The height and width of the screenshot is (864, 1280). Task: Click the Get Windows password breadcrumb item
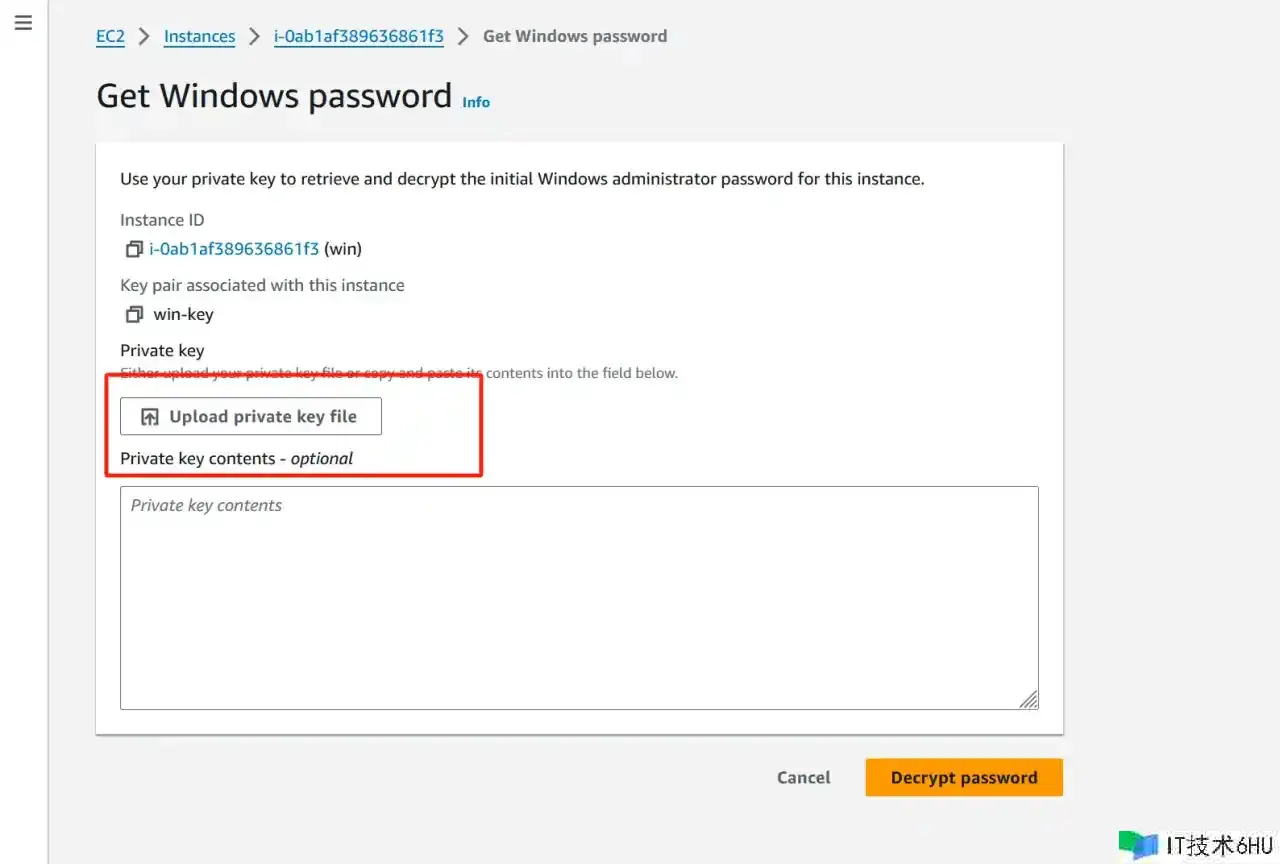575,37
